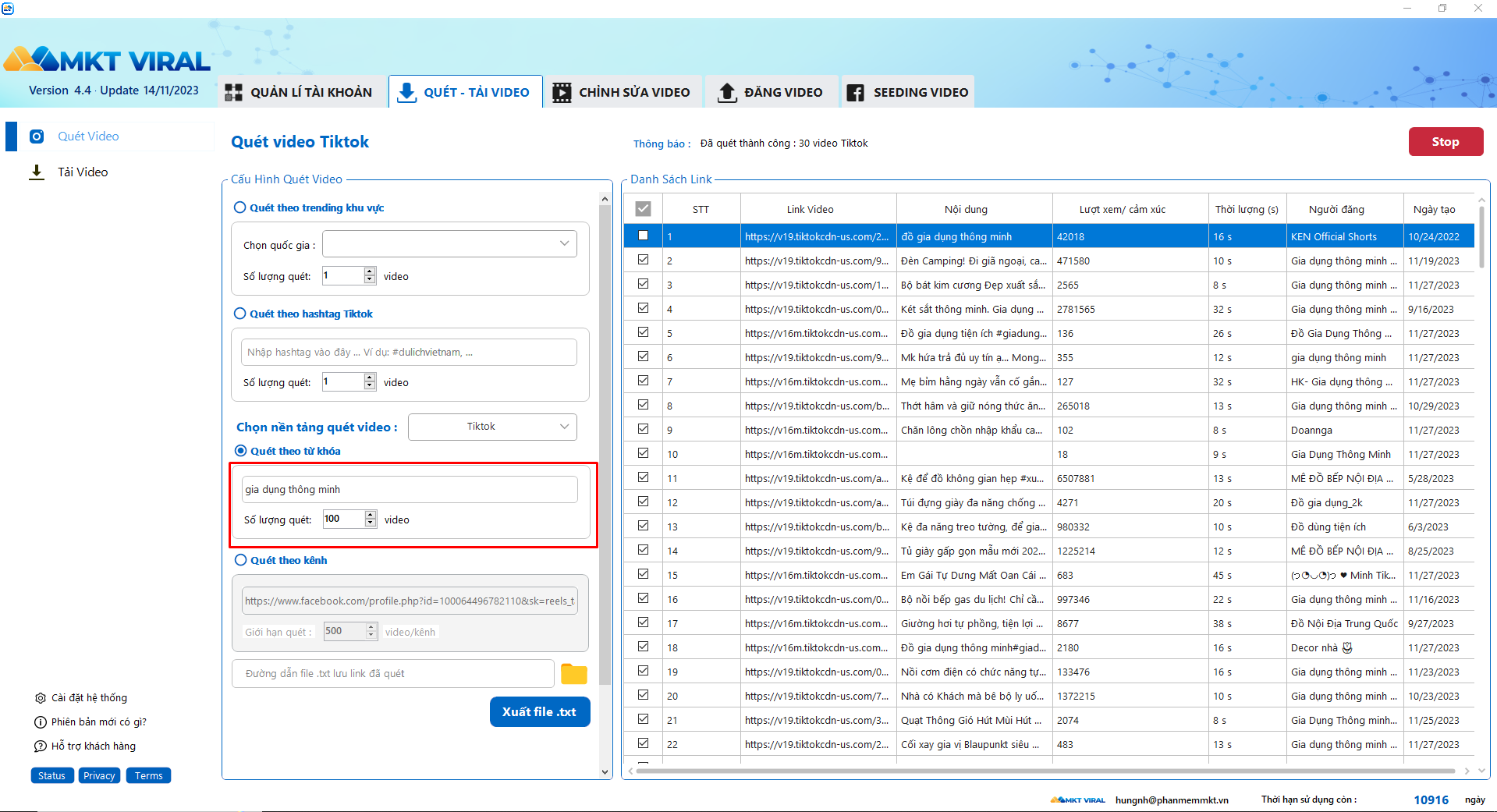1497x812 pixels.
Task: Click the Đăng video upload icon
Action: (x=727, y=92)
